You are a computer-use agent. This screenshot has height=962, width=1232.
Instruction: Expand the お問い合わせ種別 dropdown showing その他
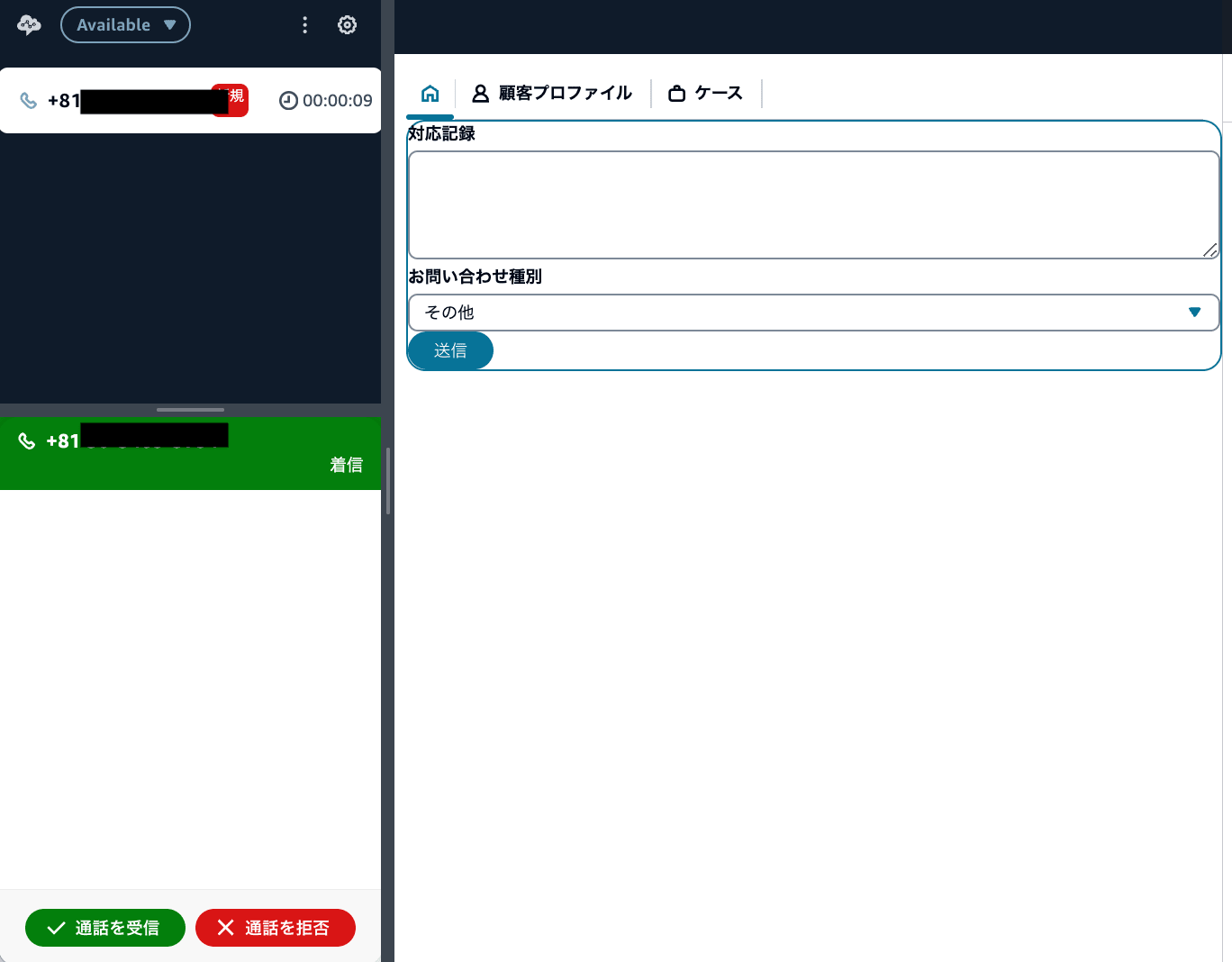pos(814,313)
